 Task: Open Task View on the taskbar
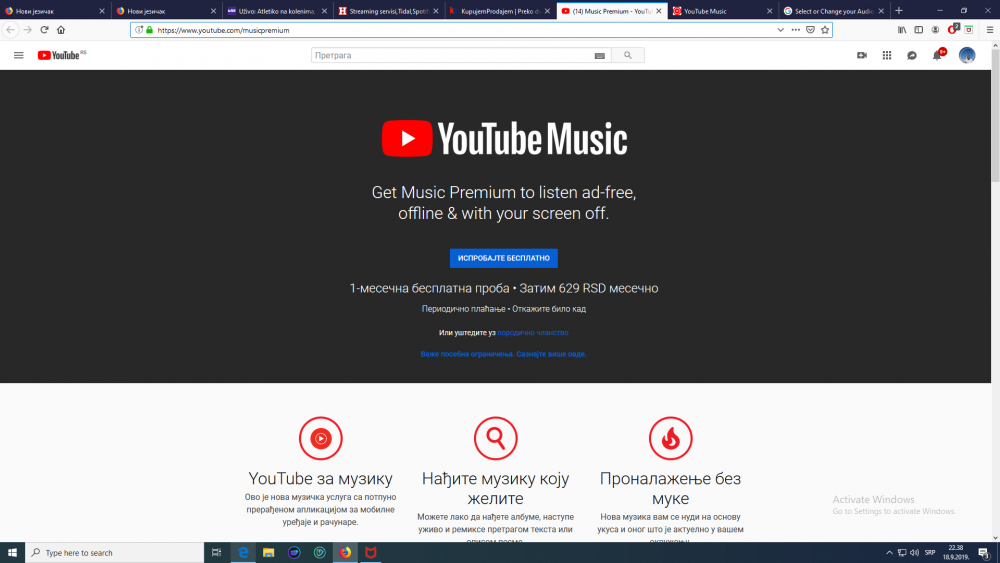(x=217, y=553)
